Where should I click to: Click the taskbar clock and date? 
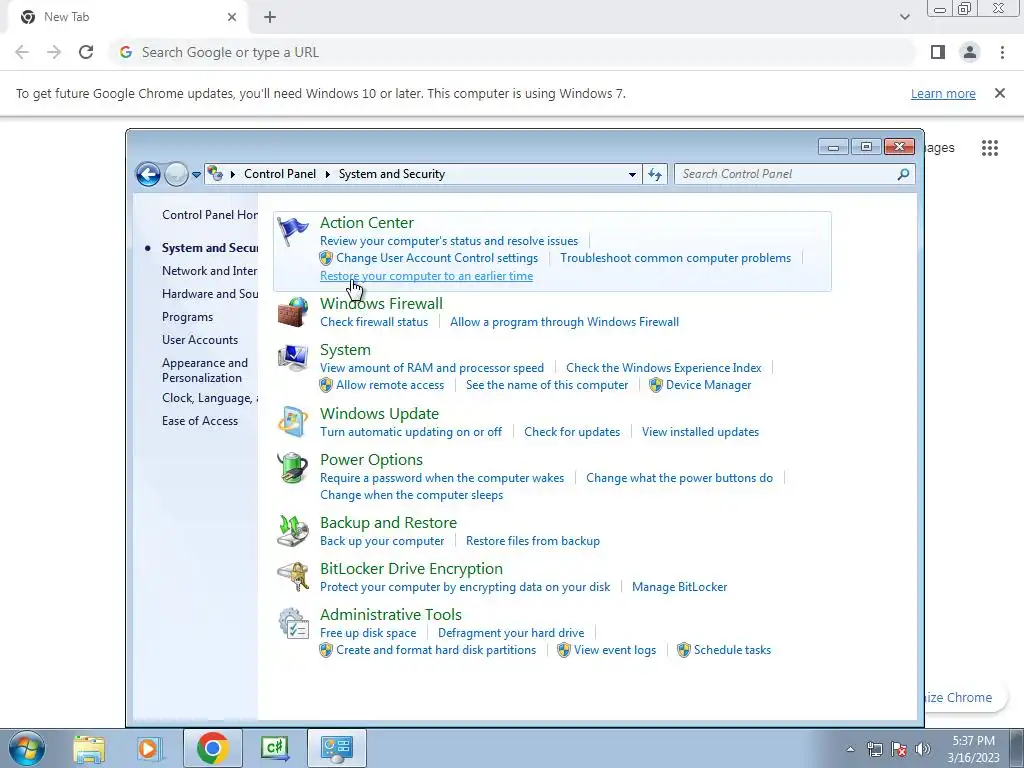click(x=973, y=749)
